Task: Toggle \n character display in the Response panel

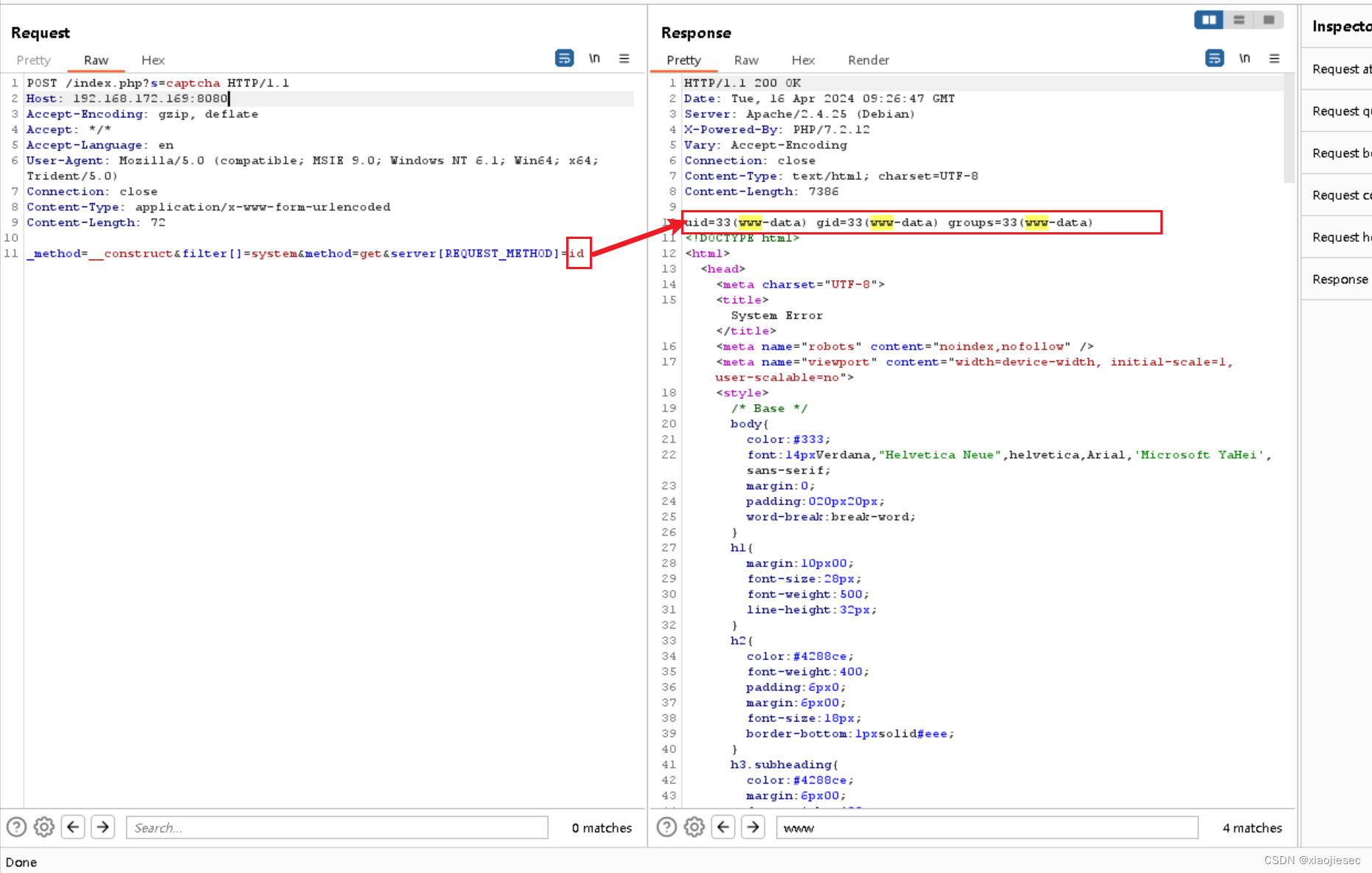Action: [1244, 58]
